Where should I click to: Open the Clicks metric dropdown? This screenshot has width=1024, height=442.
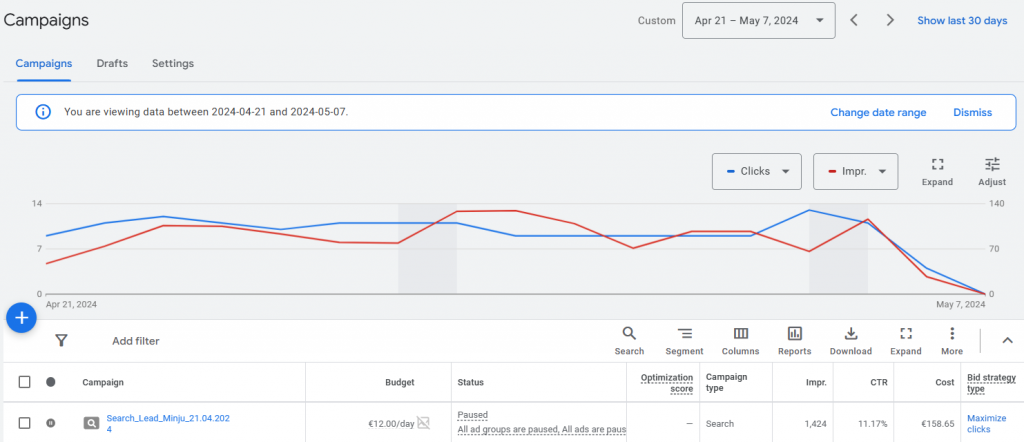(x=757, y=171)
